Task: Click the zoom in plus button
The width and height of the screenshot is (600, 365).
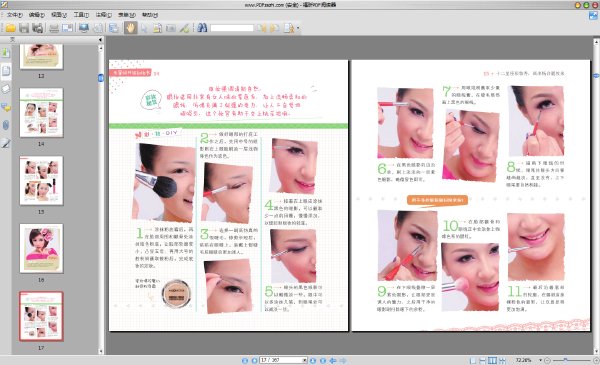Action: point(596,360)
